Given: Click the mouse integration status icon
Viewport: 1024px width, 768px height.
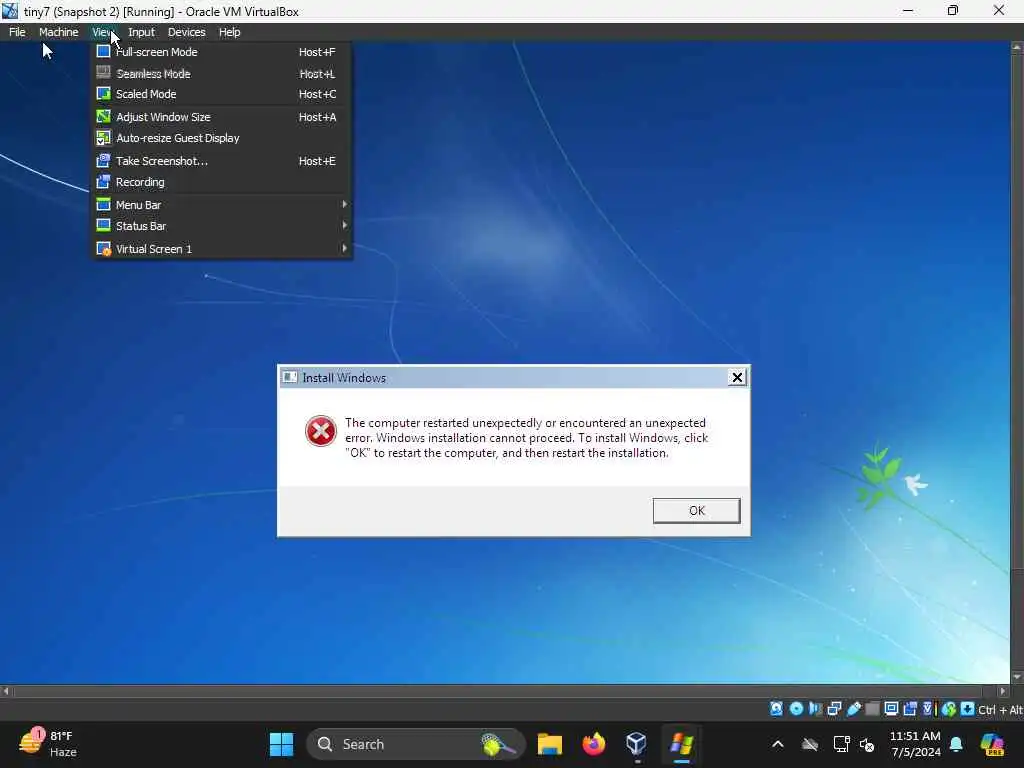Looking at the screenshot, I should 949,709.
